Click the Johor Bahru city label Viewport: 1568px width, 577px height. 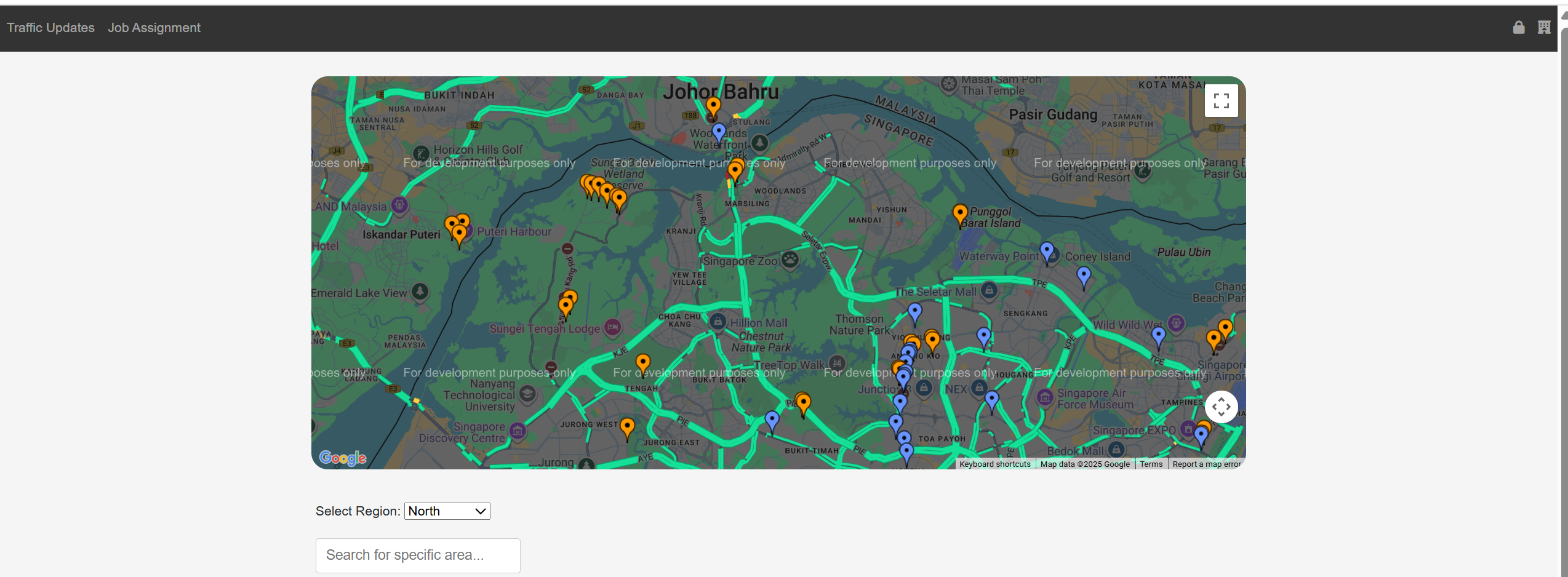click(x=721, y=92)
